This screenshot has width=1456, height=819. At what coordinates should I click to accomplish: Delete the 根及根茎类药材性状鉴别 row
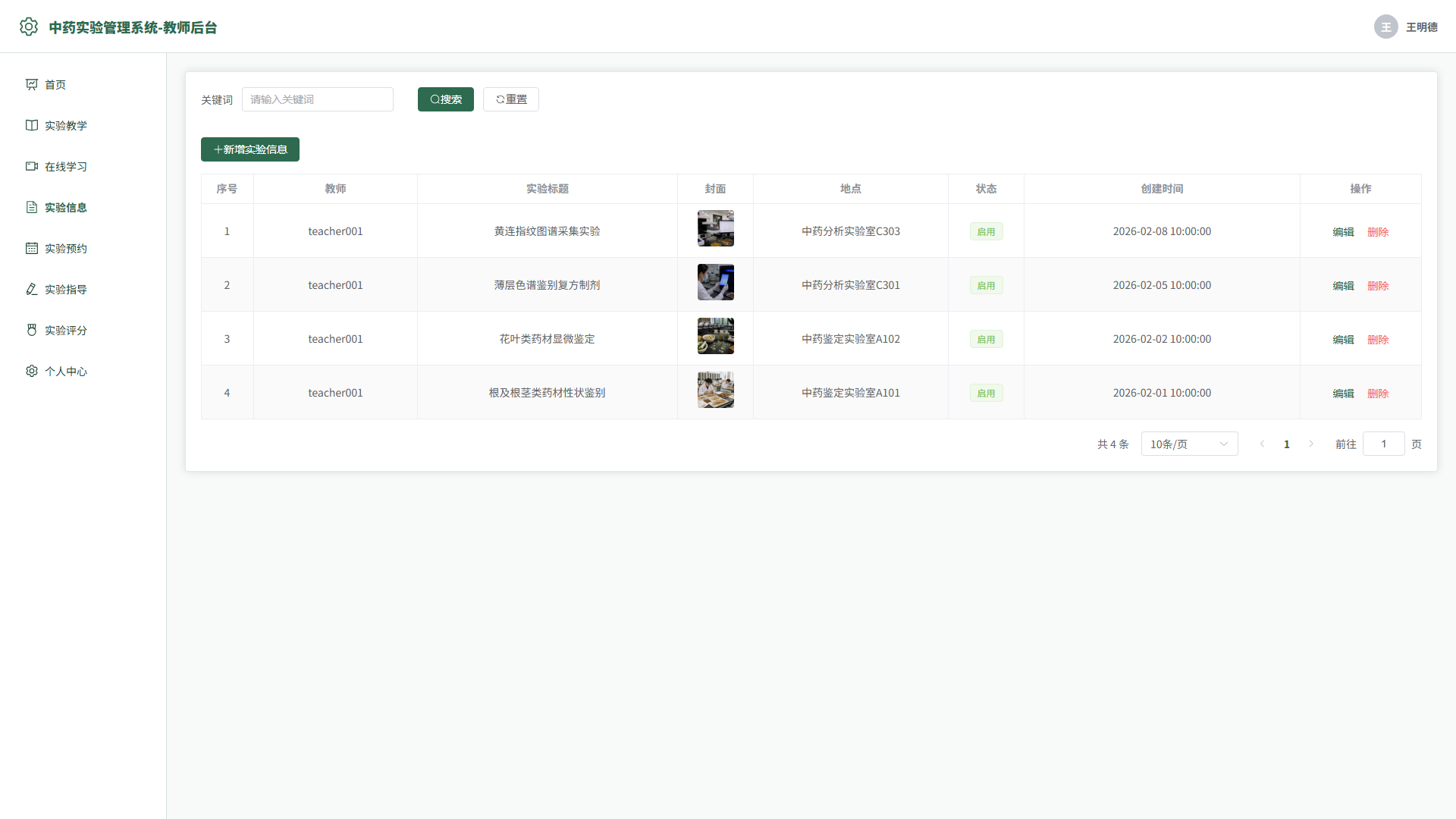(x=1378, y=394)
